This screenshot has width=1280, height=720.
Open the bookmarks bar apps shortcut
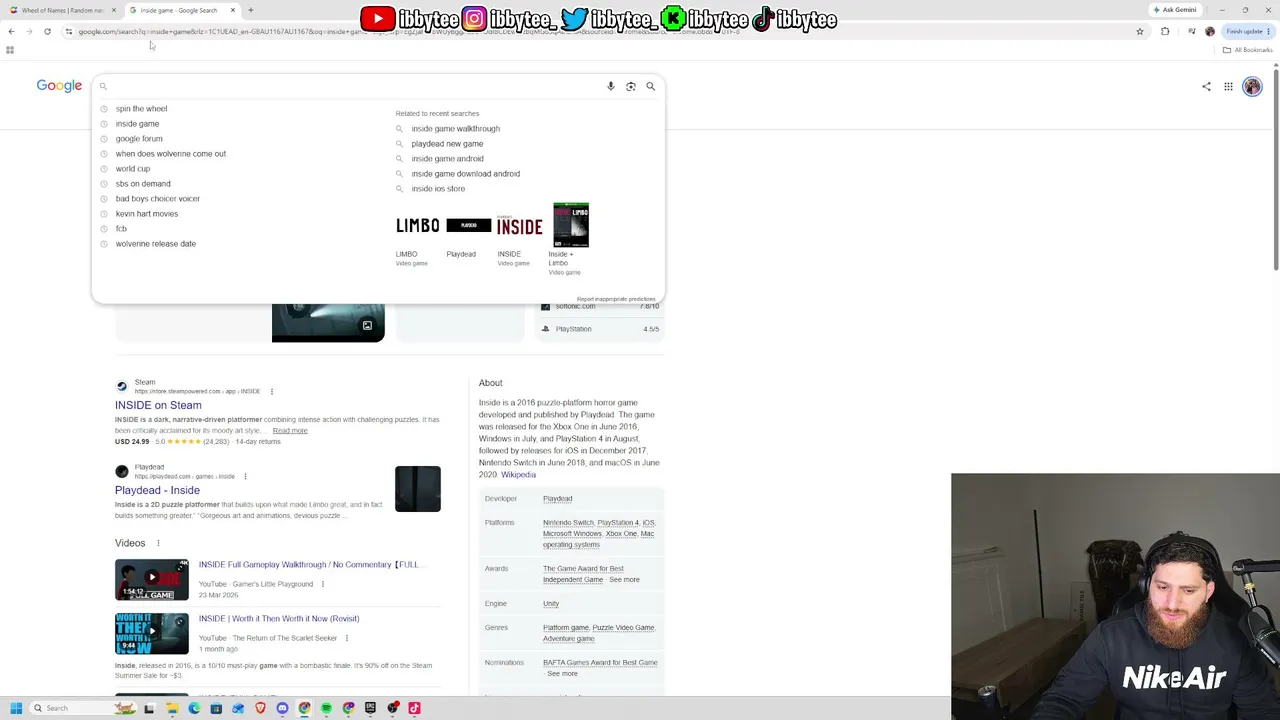[x=10, y=50]
